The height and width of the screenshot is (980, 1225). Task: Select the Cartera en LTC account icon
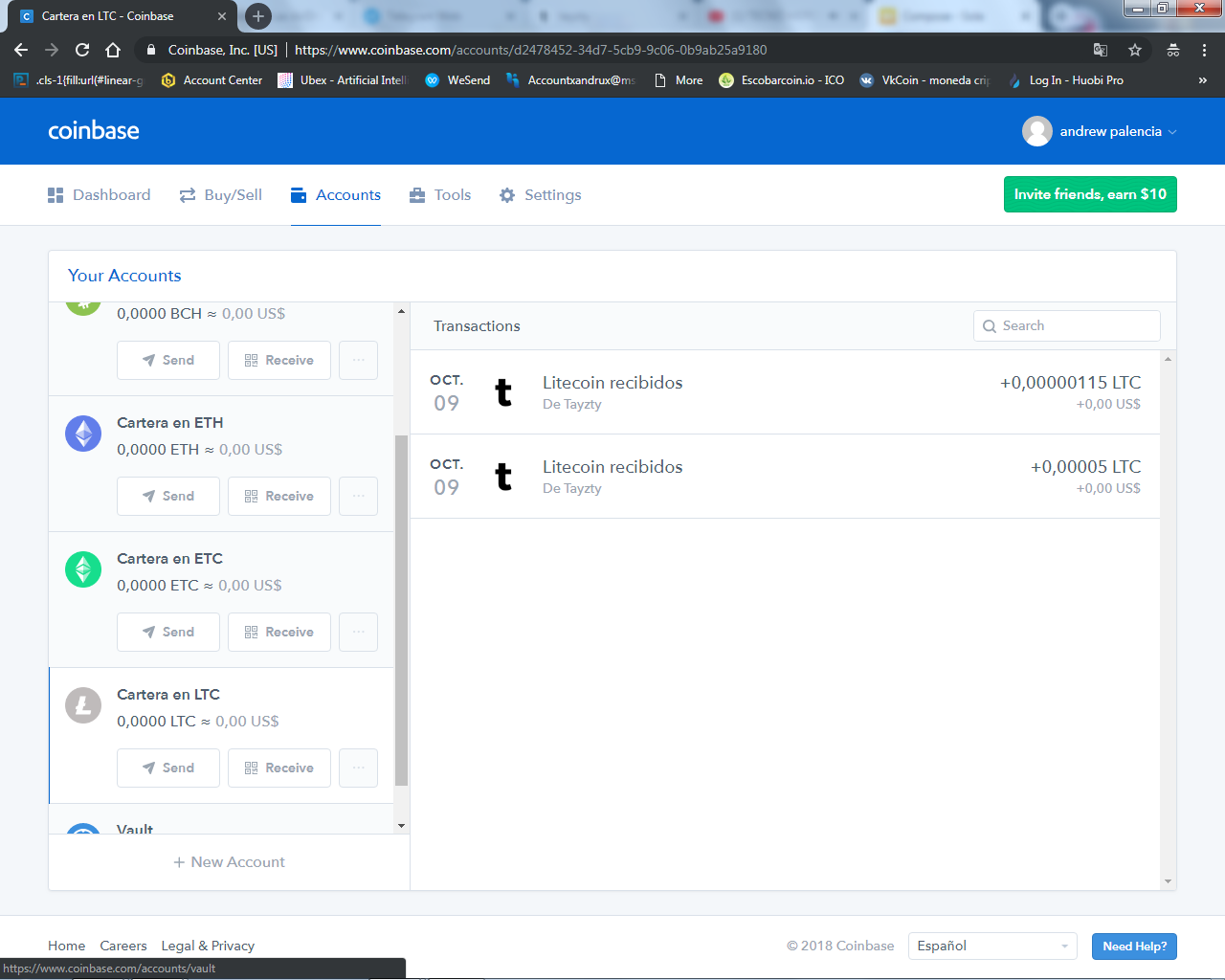pos(83,705)
